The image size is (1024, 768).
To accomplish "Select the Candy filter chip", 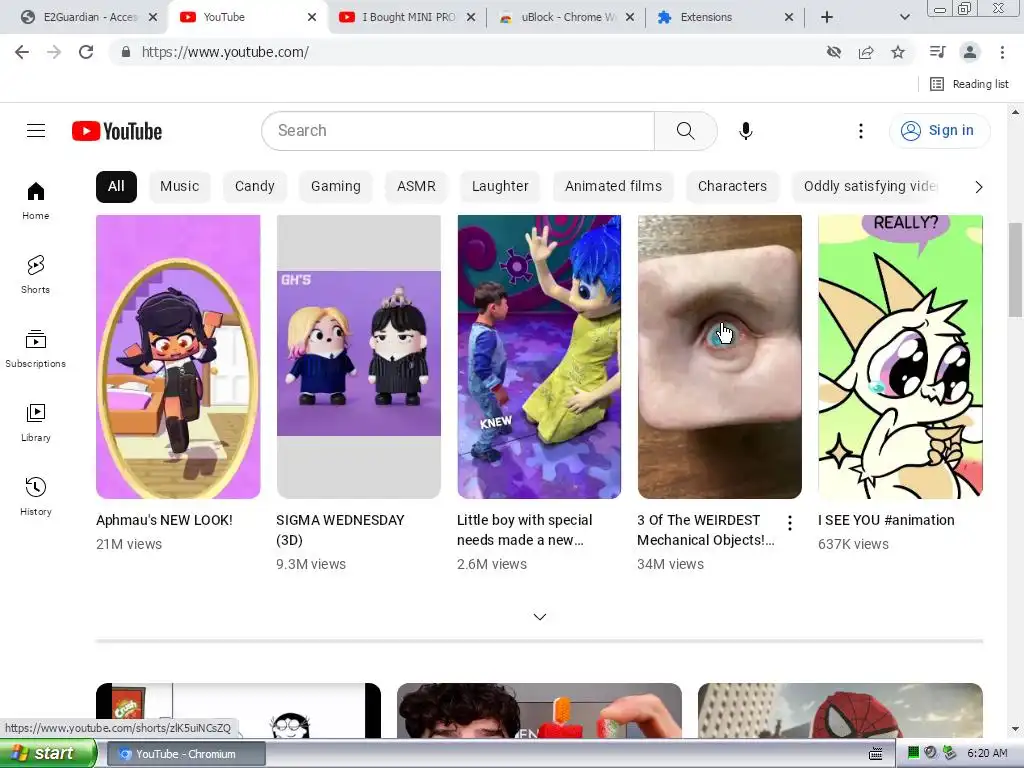I will coord(255,186).
